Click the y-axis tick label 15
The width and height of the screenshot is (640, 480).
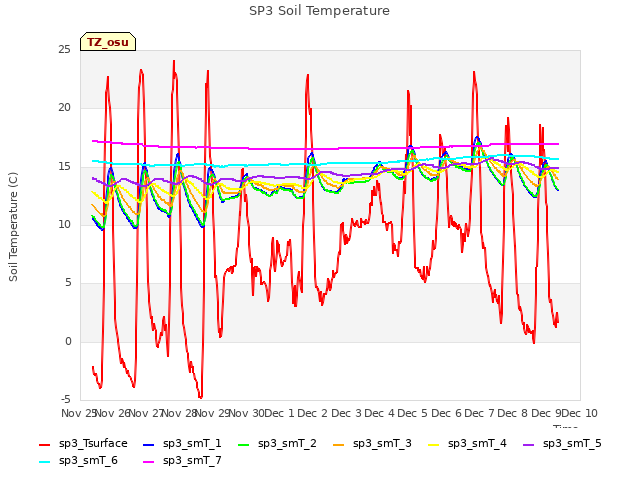64,167
